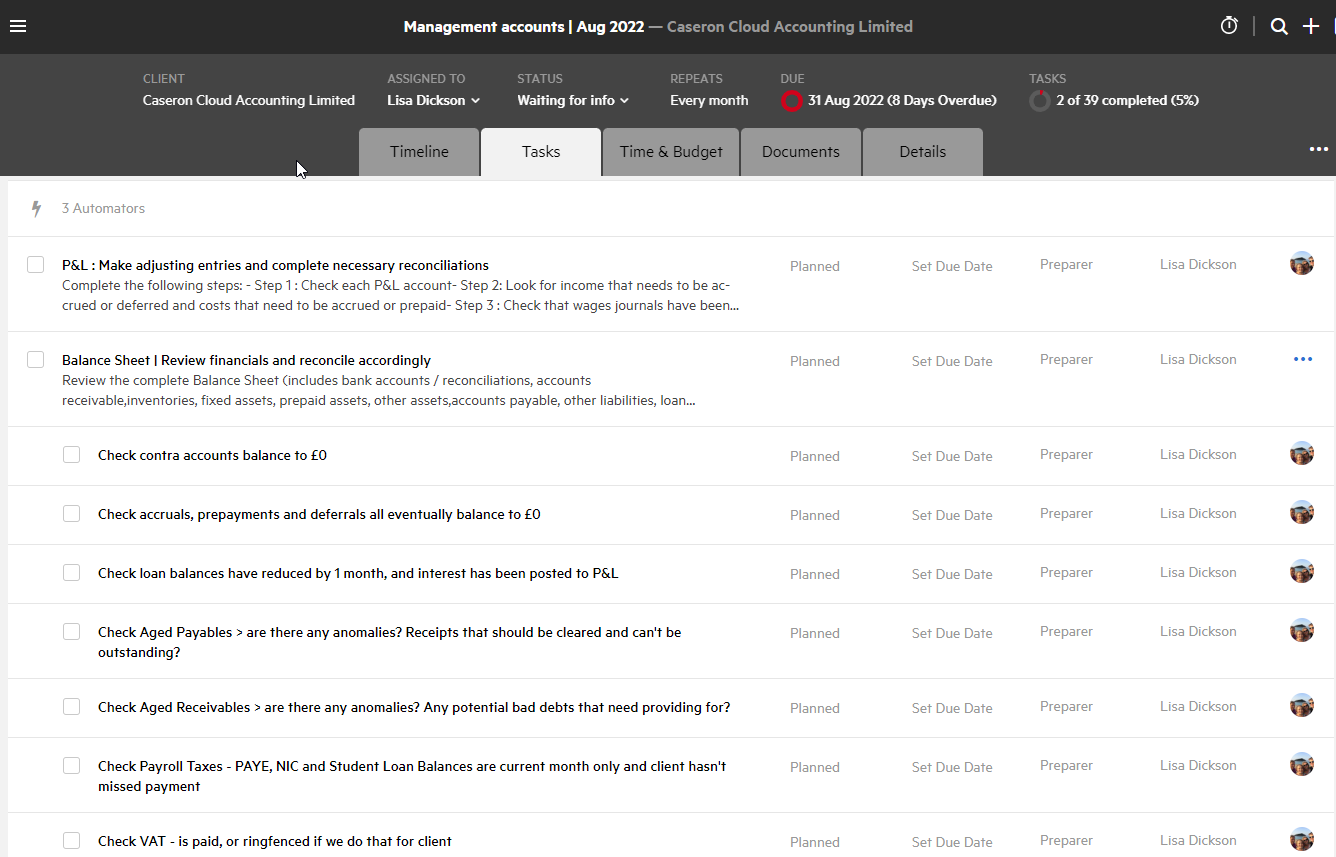This screenshot has width=1336, height=857.
Task: Click avatar on Aged Receivables row
Action: (1302, 706)
